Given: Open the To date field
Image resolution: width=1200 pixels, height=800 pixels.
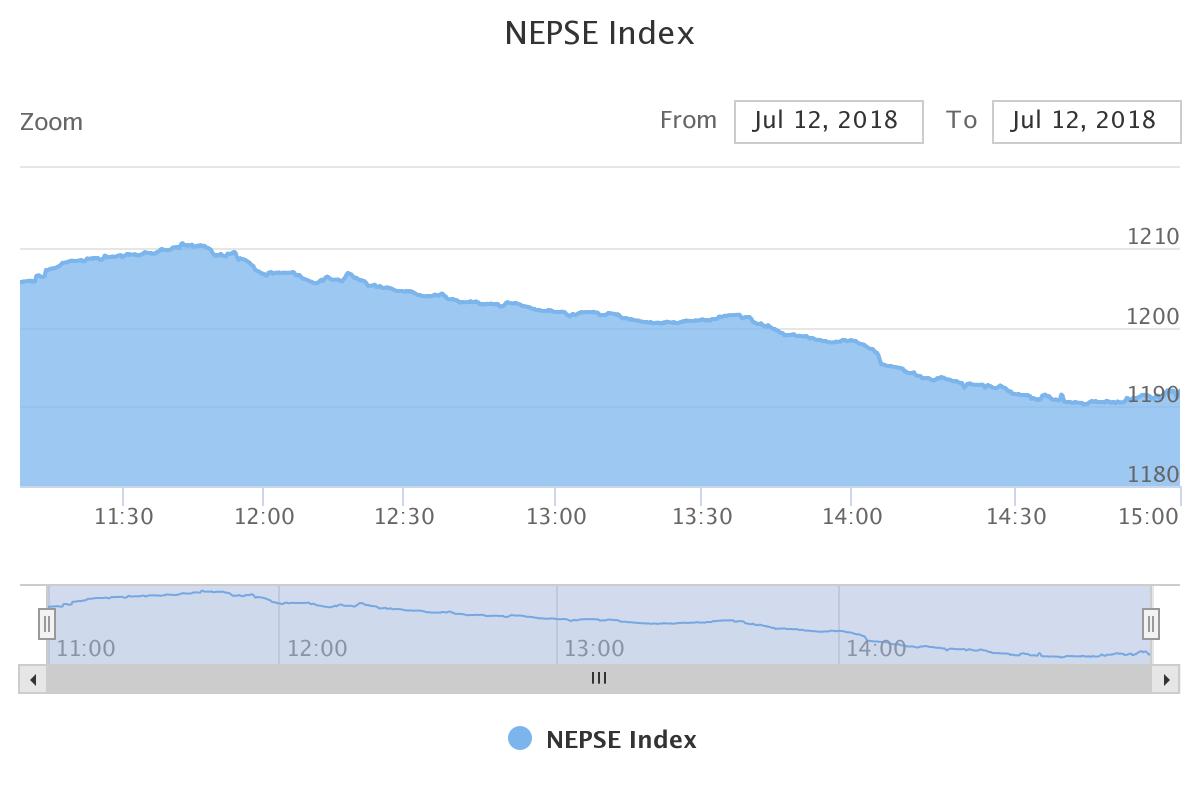Looking at the screenshot, I should pyautogui.click(x=1086, y=121).
